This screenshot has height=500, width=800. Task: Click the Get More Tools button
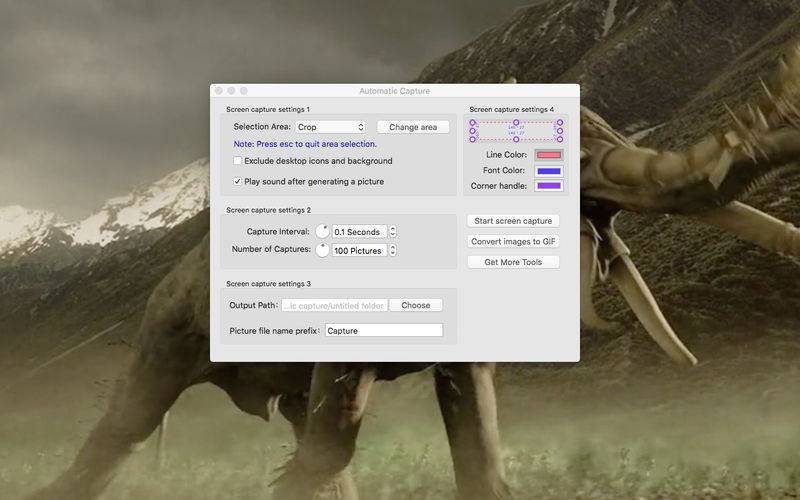513,262
